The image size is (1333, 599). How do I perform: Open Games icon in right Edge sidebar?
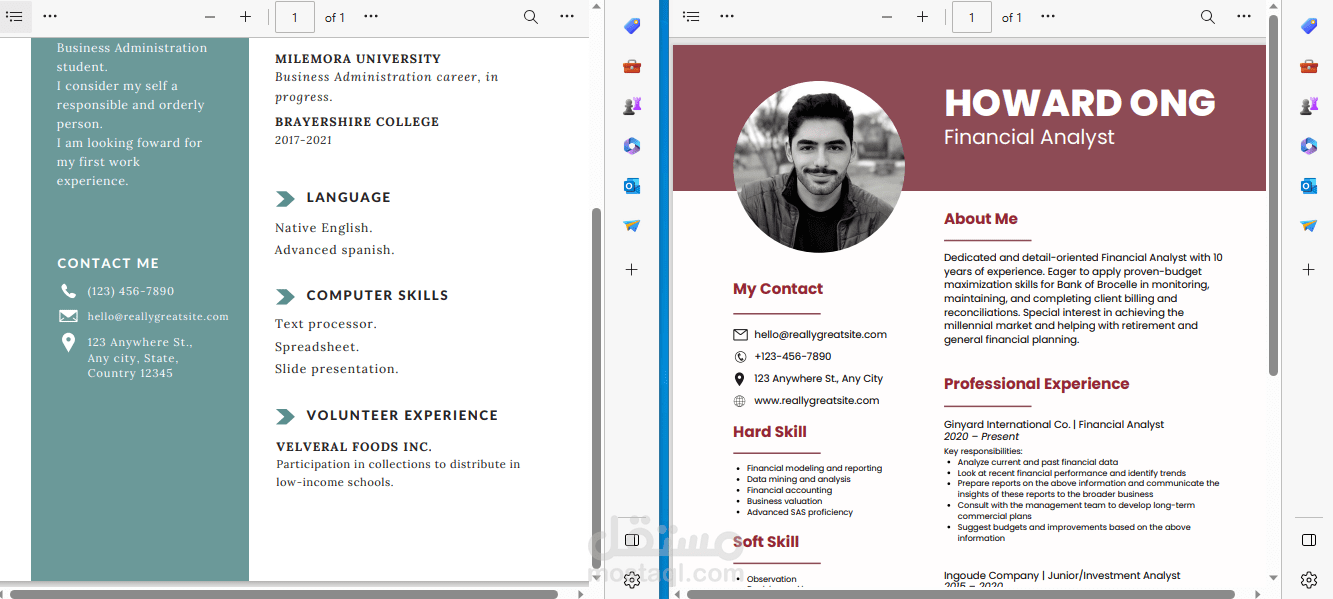pyautogui.click(x=1309, y=106)
